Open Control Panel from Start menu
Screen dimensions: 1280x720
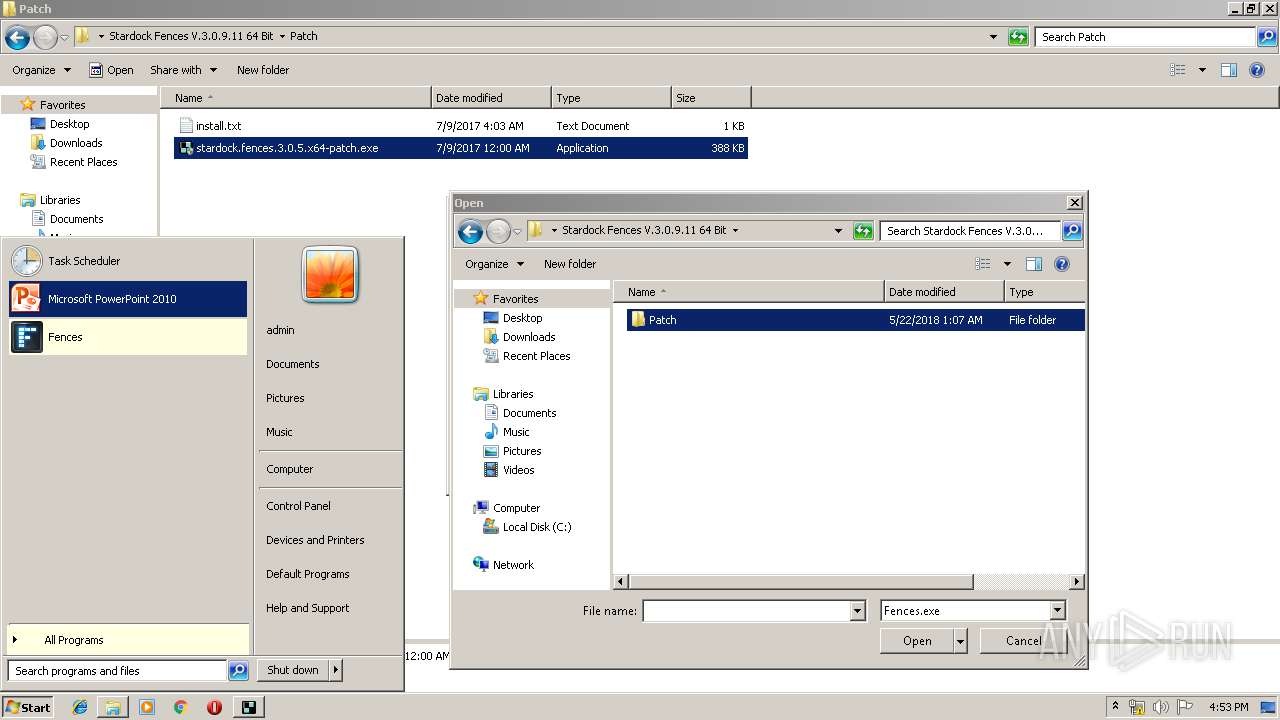tap(298, 506)
